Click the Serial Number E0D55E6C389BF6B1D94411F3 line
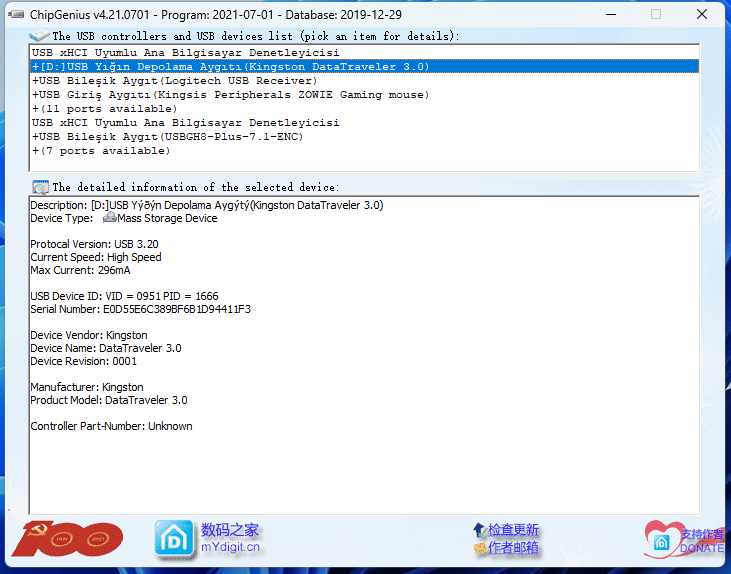The image size is (731, 574). tap(140, 309)
